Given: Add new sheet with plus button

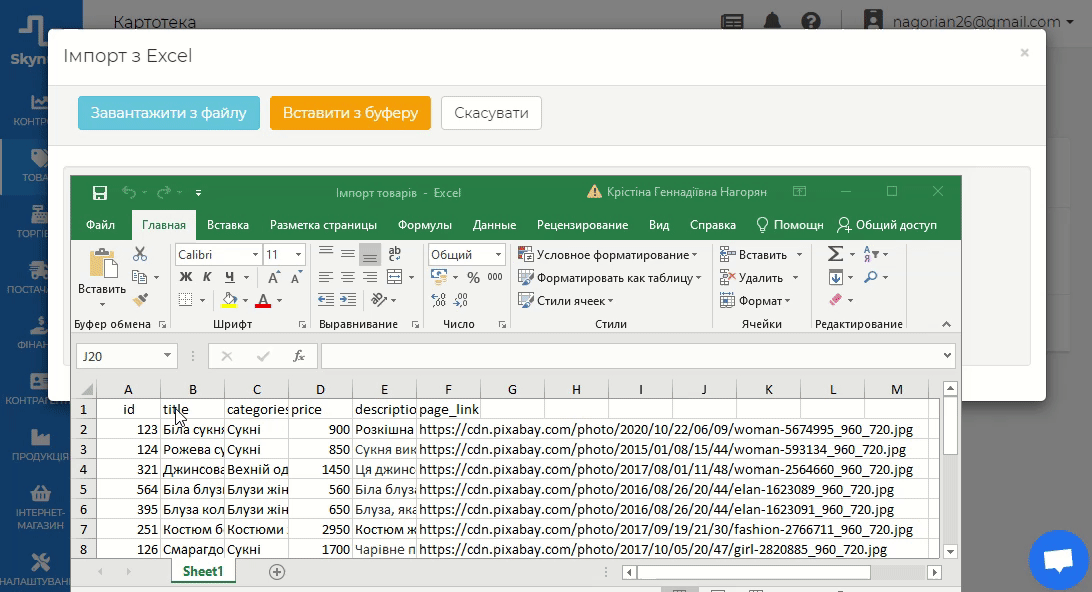Looking at the screenshot, I should [276, 572].
